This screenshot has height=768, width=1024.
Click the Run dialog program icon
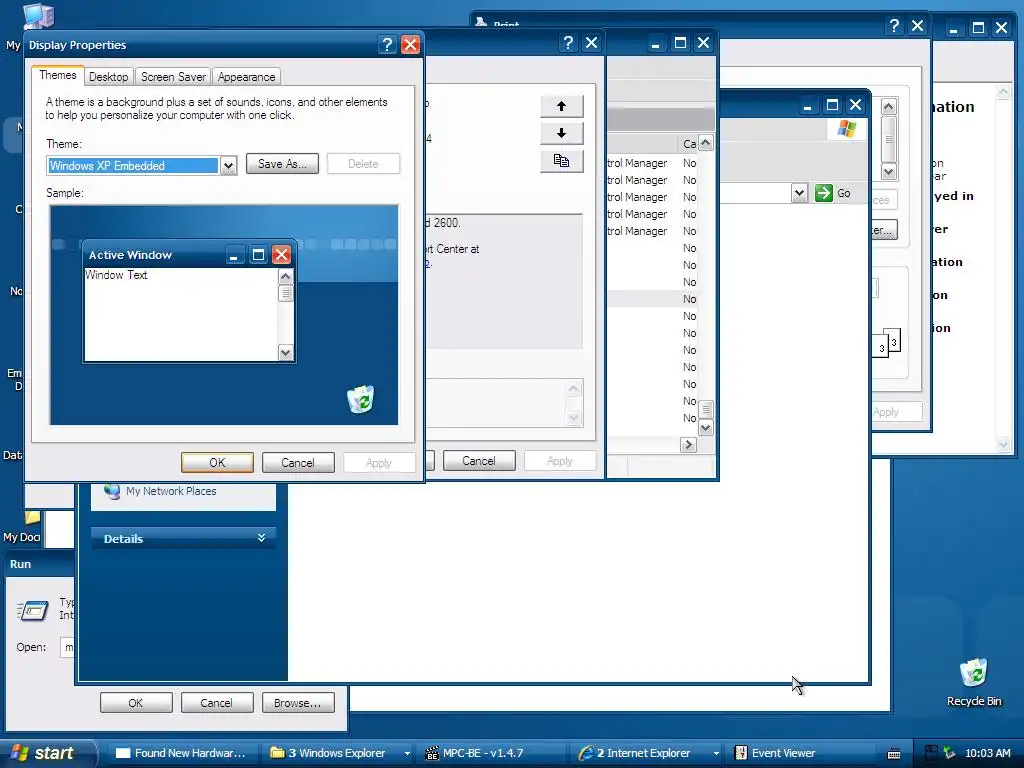pos(33,610)
